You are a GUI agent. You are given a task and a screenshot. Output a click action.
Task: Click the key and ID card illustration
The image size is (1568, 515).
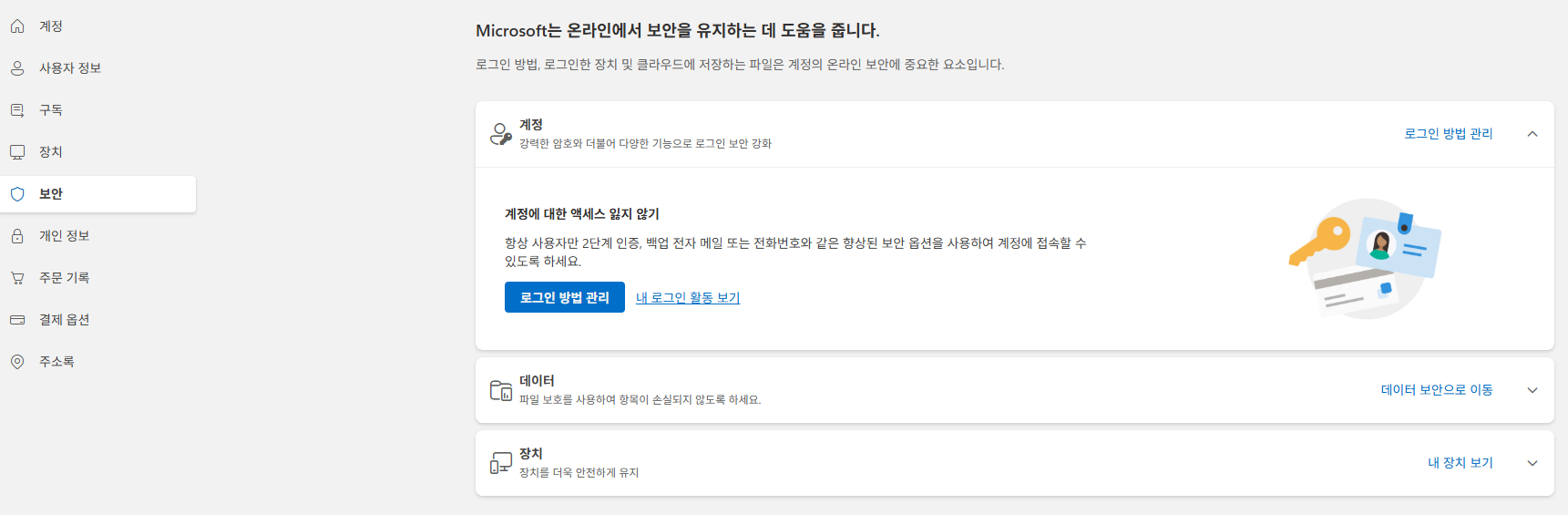point(1365,259)
